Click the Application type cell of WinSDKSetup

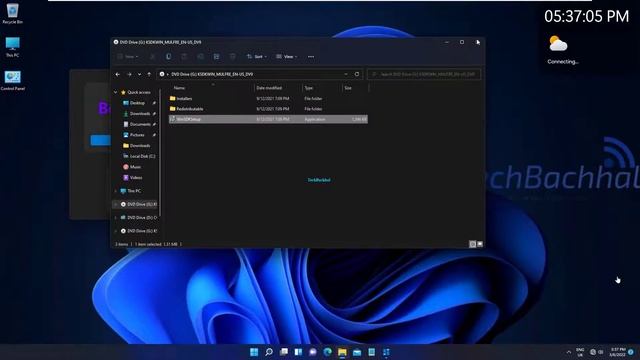coord(315,119)
